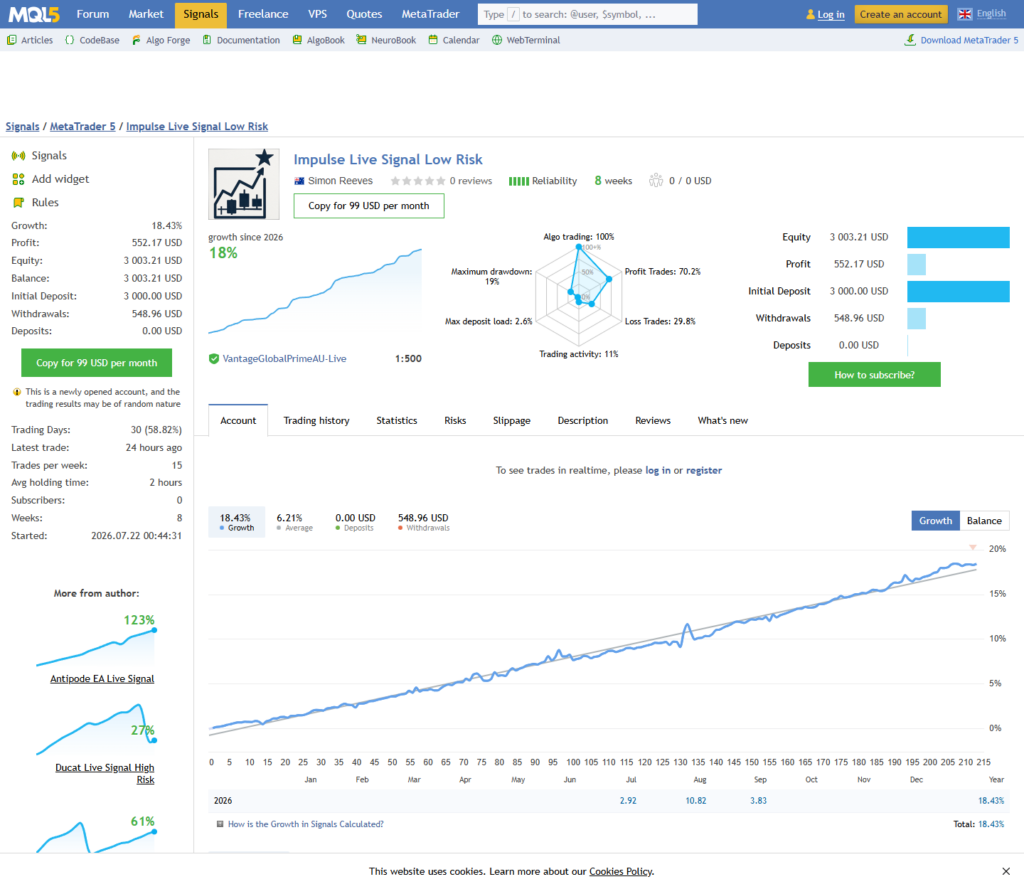Open the Description tab
Image resolution: width=1024 pixels, height=889 pixels.
[583, 421]
